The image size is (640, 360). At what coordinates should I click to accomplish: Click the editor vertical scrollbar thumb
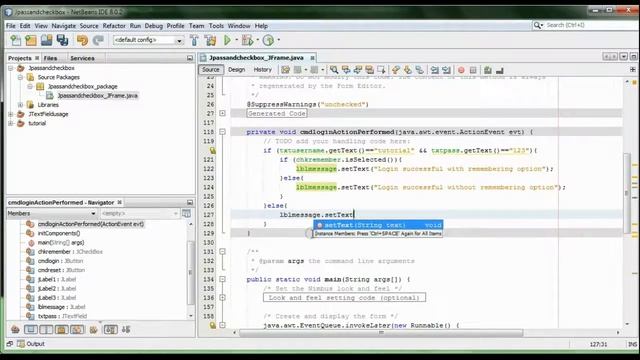coord(627,193)
